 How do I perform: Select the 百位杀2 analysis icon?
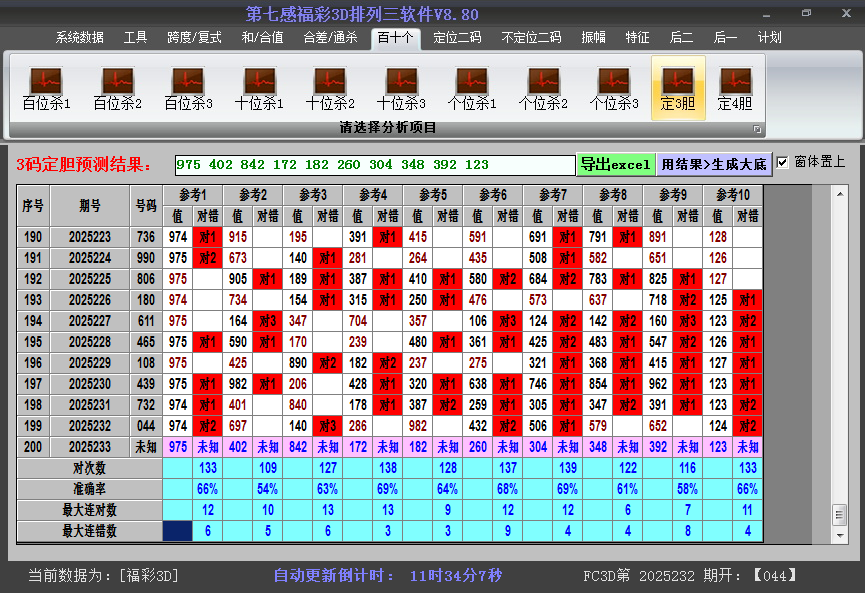[118, 88]
